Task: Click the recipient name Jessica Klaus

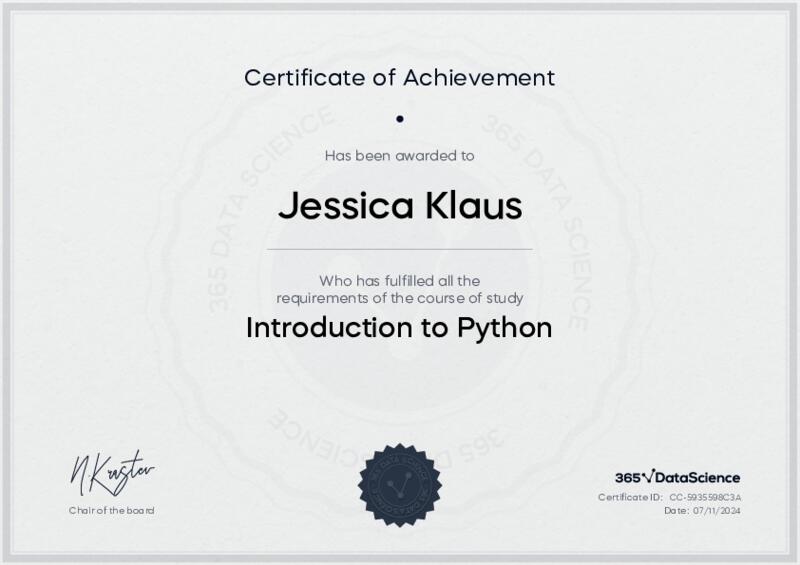Action: tap(400, 206)
